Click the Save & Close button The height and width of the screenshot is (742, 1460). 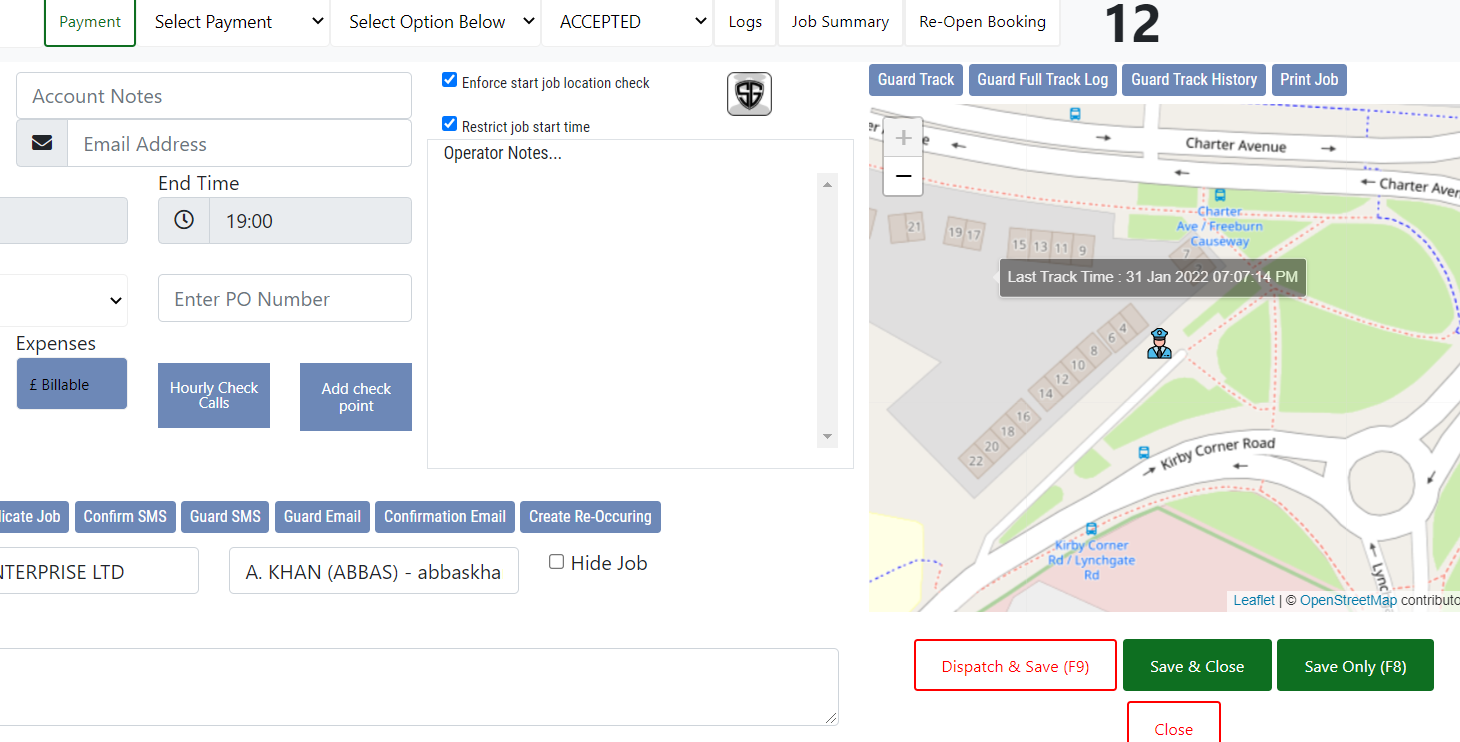pyautogui.click(x=1197, y=665)
